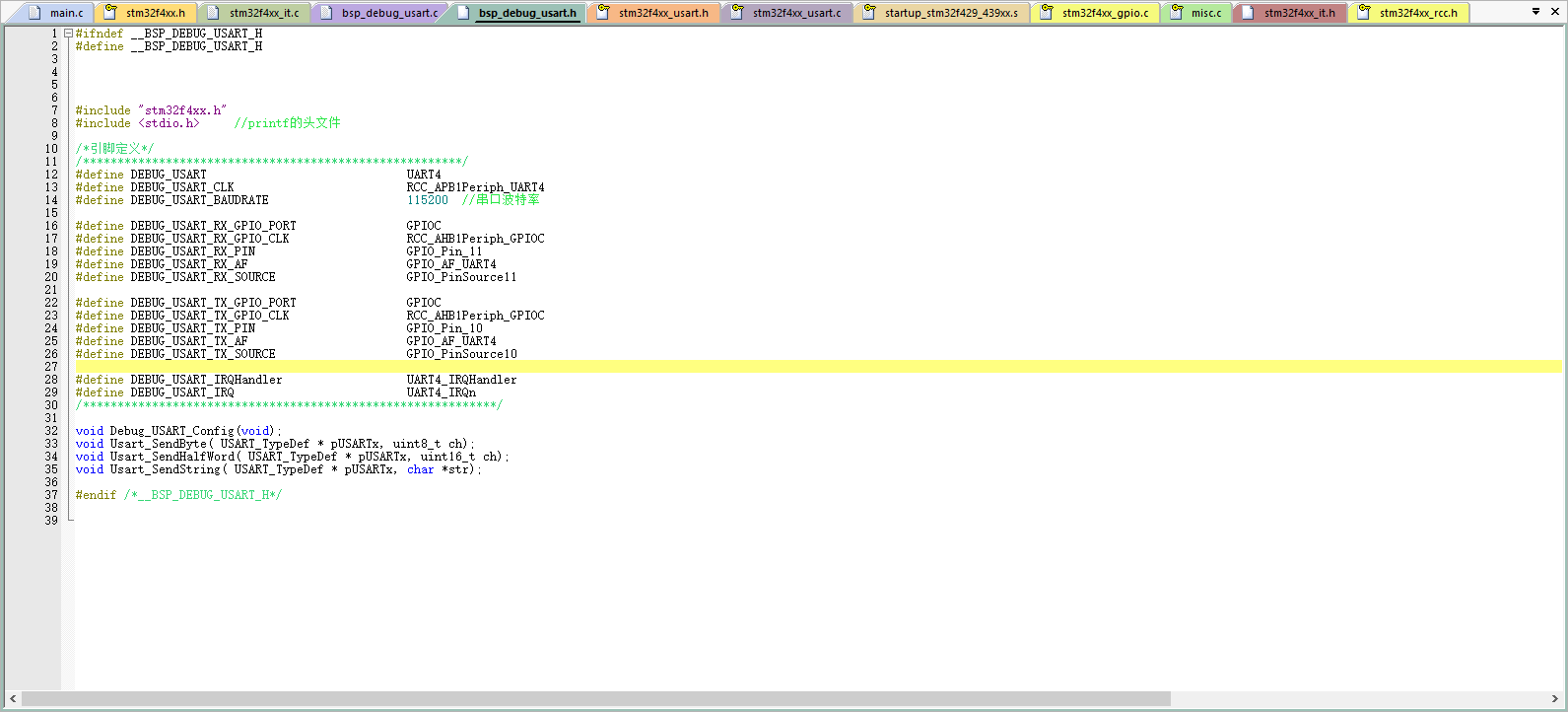
Task: Click the Usart_SendByte function declaration
Action: click(x=275, y=444)
